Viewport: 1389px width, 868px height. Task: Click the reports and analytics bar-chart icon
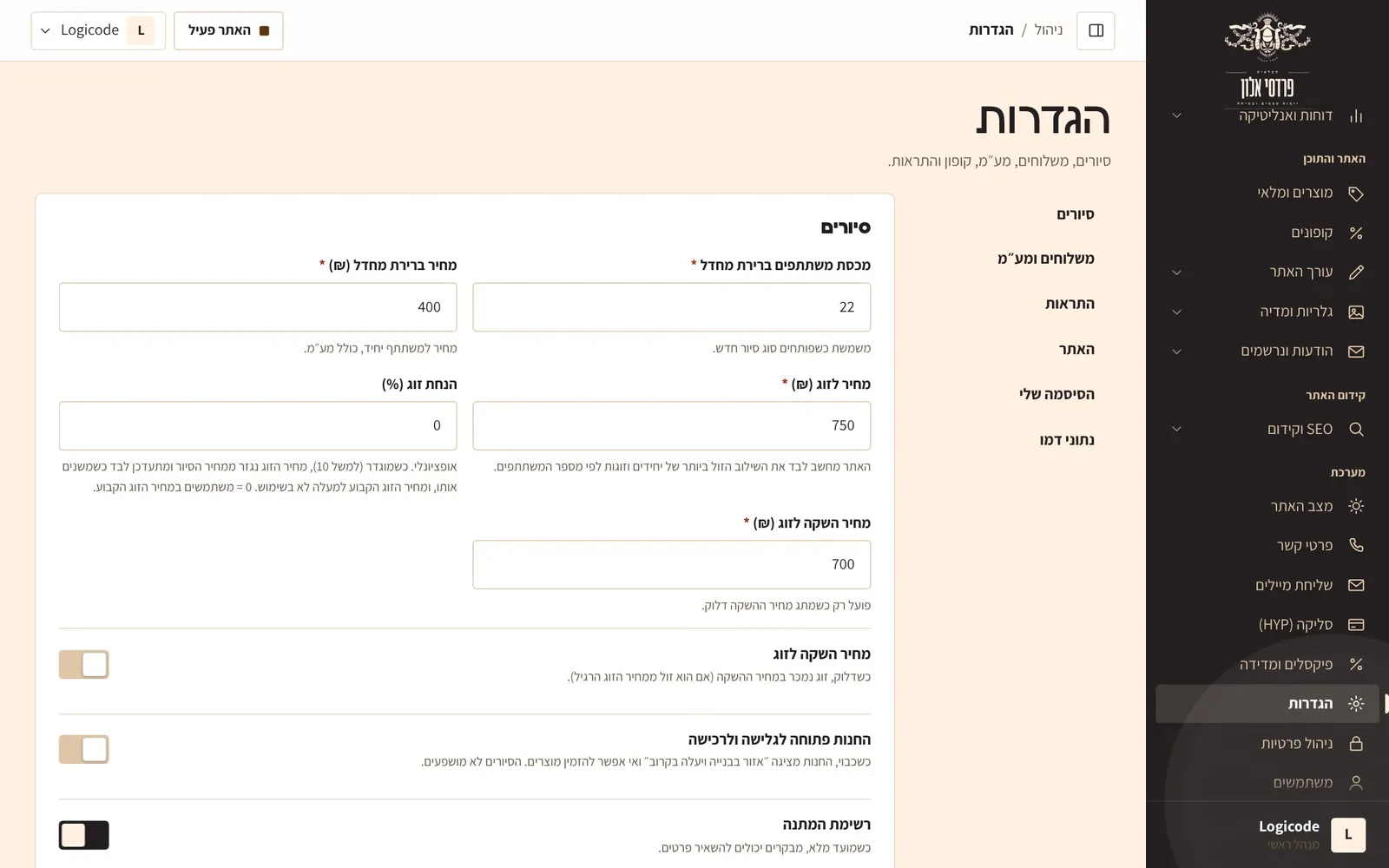pyautogui.click(x=1356, y=115)
